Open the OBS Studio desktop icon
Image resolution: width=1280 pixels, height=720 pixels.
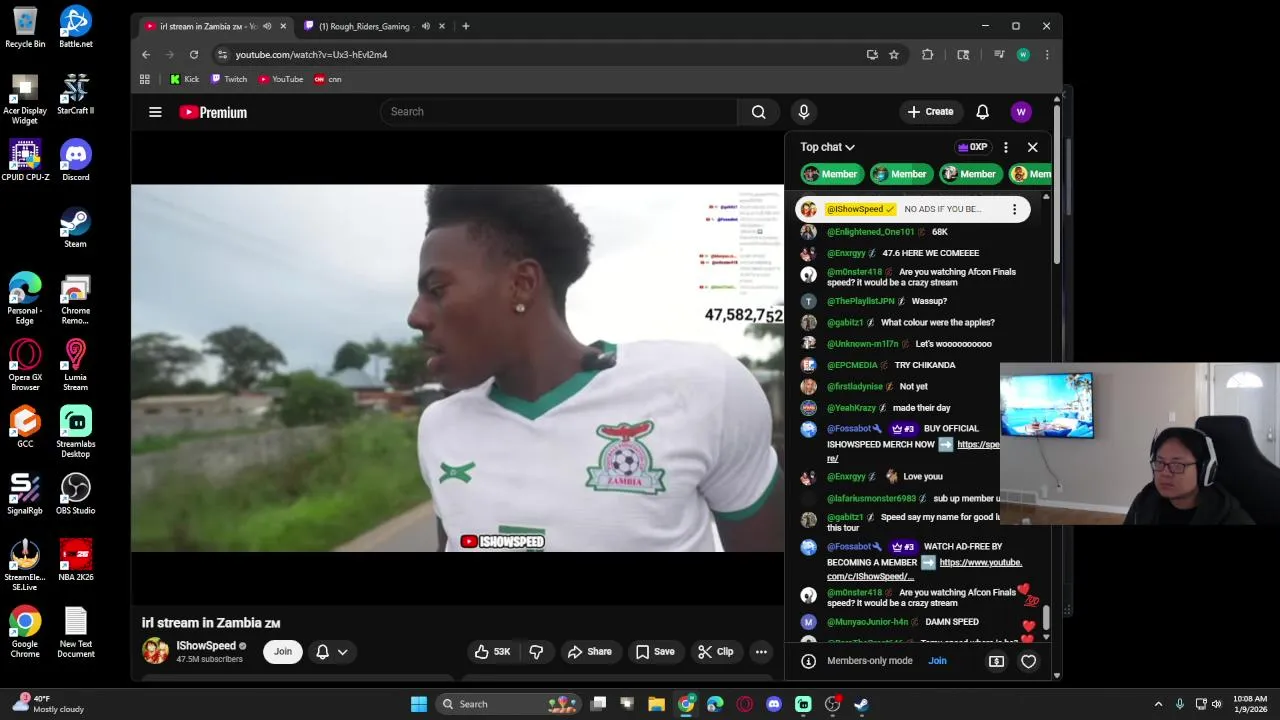click(x=75, y=494)
